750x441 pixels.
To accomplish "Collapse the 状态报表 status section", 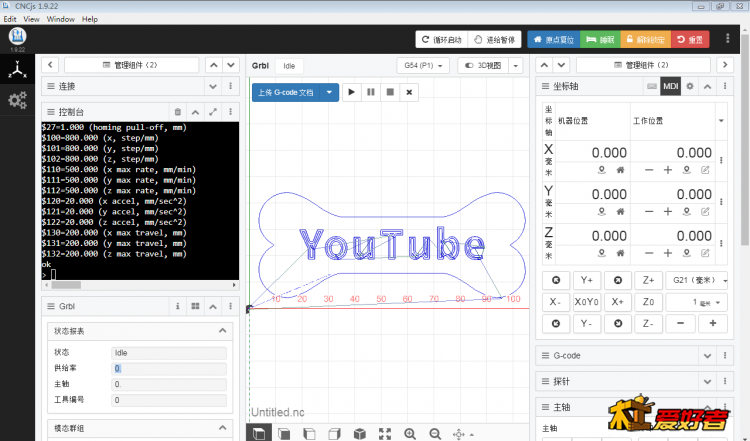I will click(x=222, y=331).
